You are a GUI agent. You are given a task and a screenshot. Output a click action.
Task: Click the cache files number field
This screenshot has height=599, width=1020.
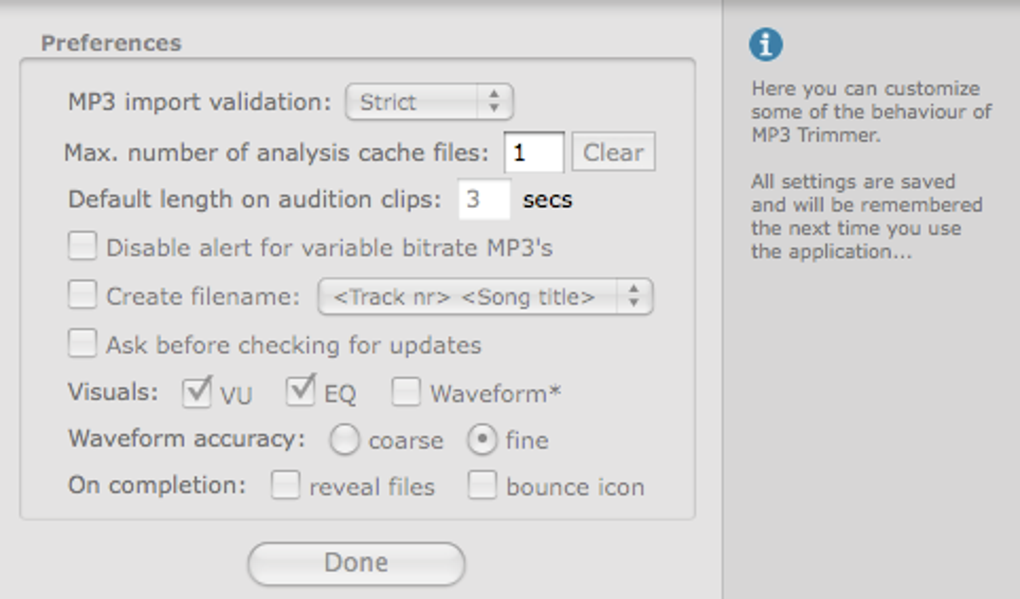pos(533,152)
